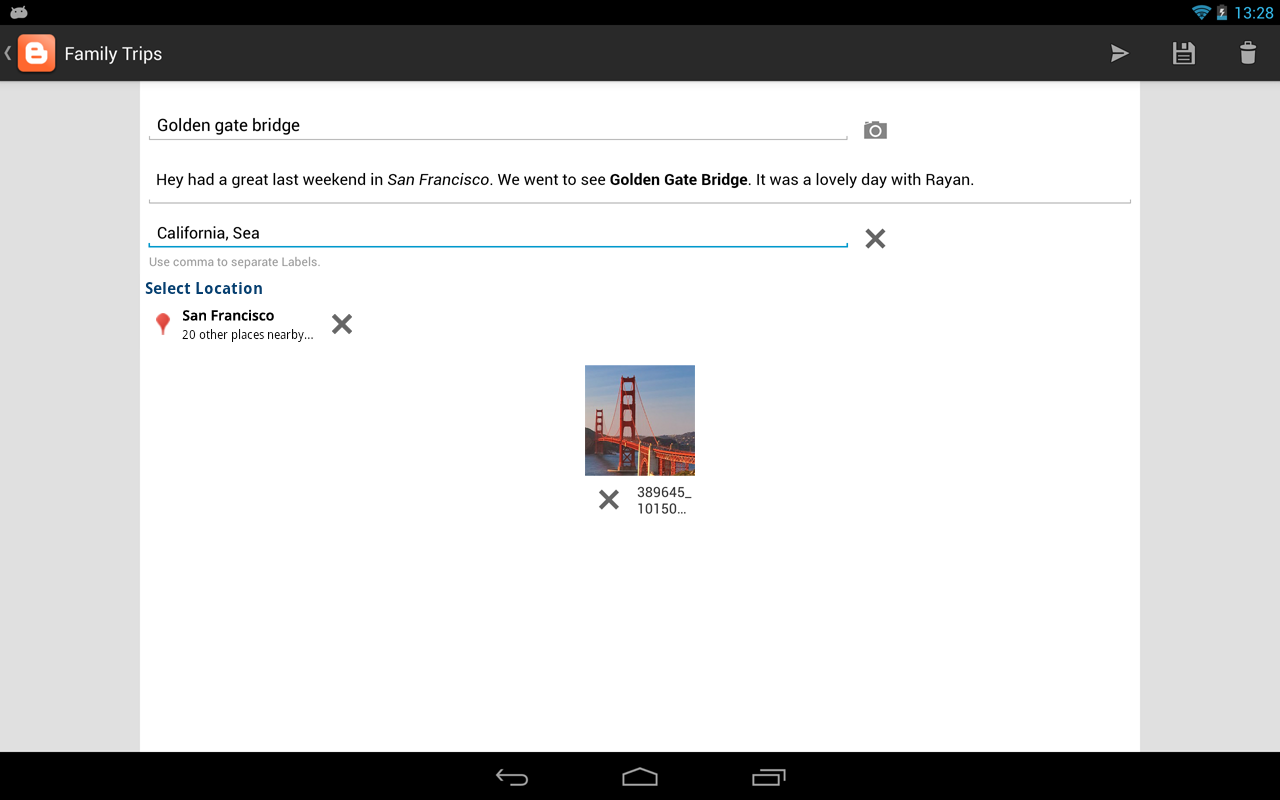
Task: Click the red San Francisco location pin
Action: pos(163,323)
